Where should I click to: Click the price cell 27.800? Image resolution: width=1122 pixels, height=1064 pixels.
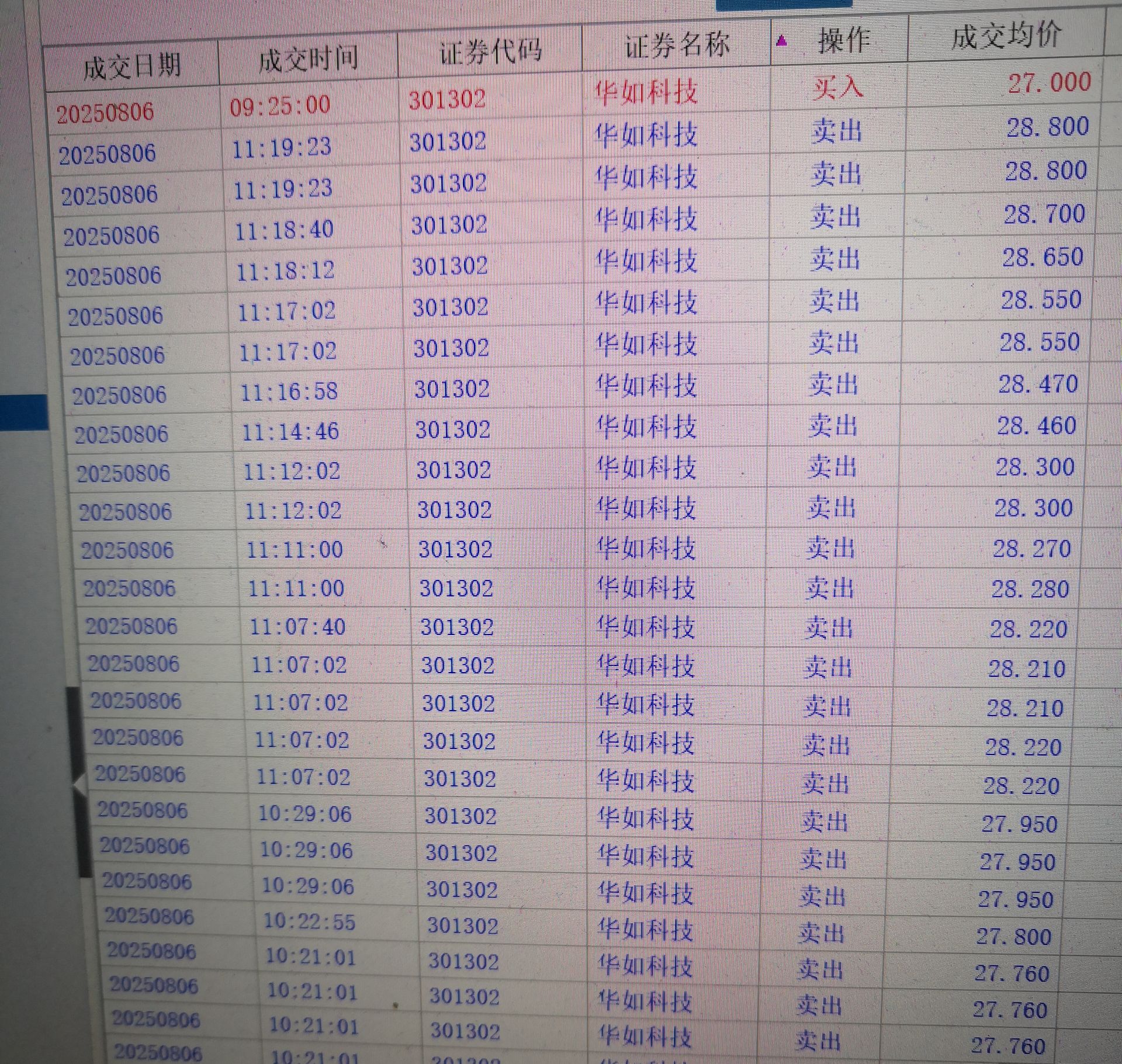[x=1014, y=937]
